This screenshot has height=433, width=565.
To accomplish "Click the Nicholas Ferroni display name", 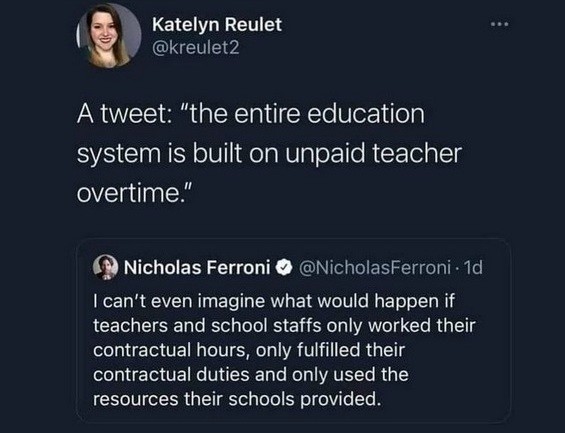I will pos(197,267).
